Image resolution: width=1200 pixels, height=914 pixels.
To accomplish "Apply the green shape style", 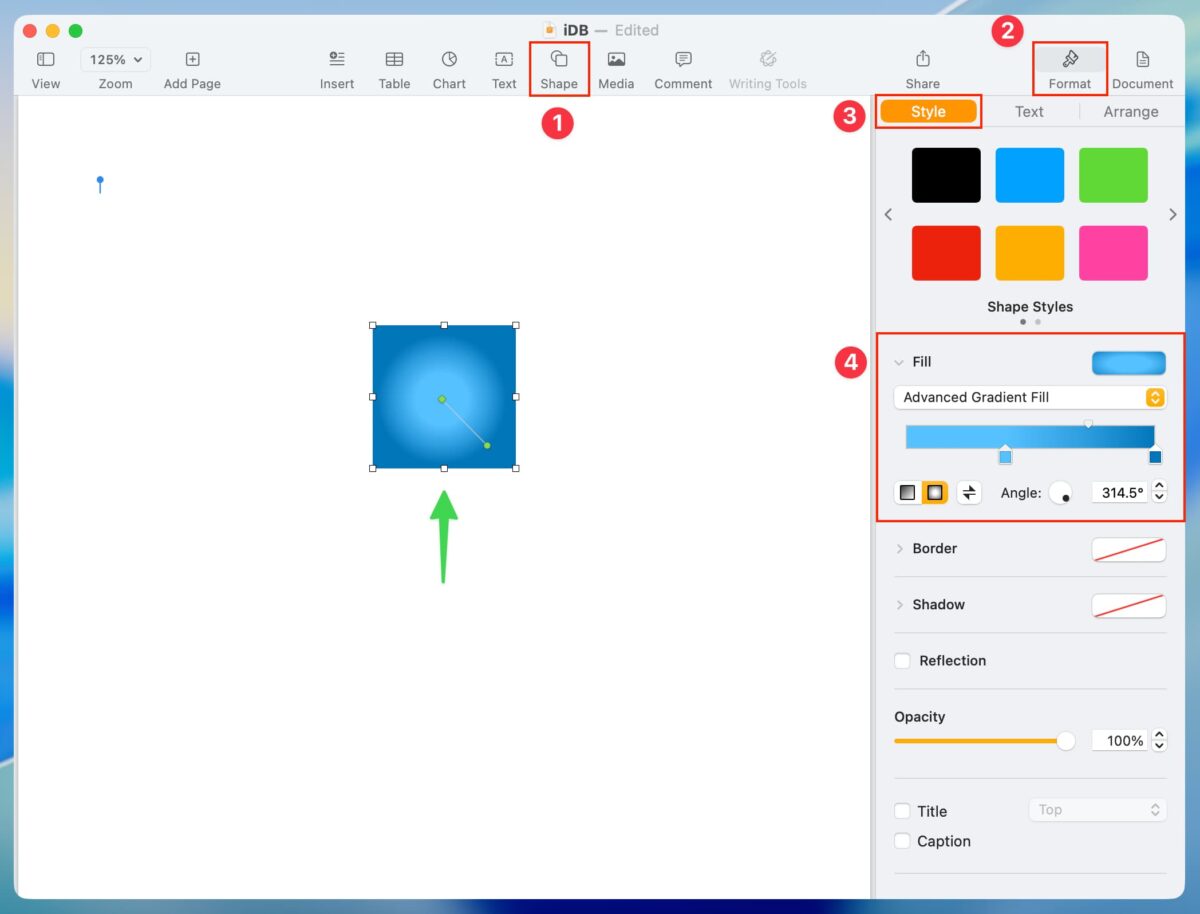I will [1114, 175].
